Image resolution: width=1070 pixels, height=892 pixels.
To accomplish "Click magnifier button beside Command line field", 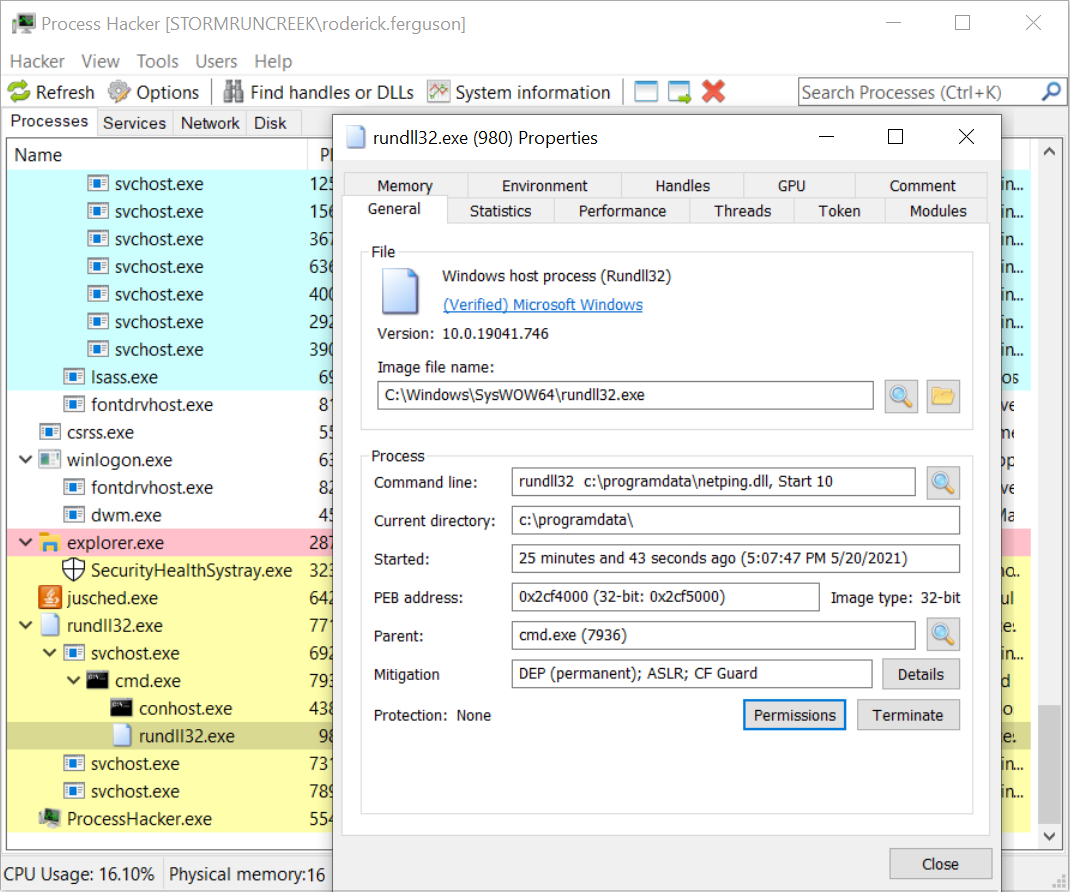I will (943, 483).
